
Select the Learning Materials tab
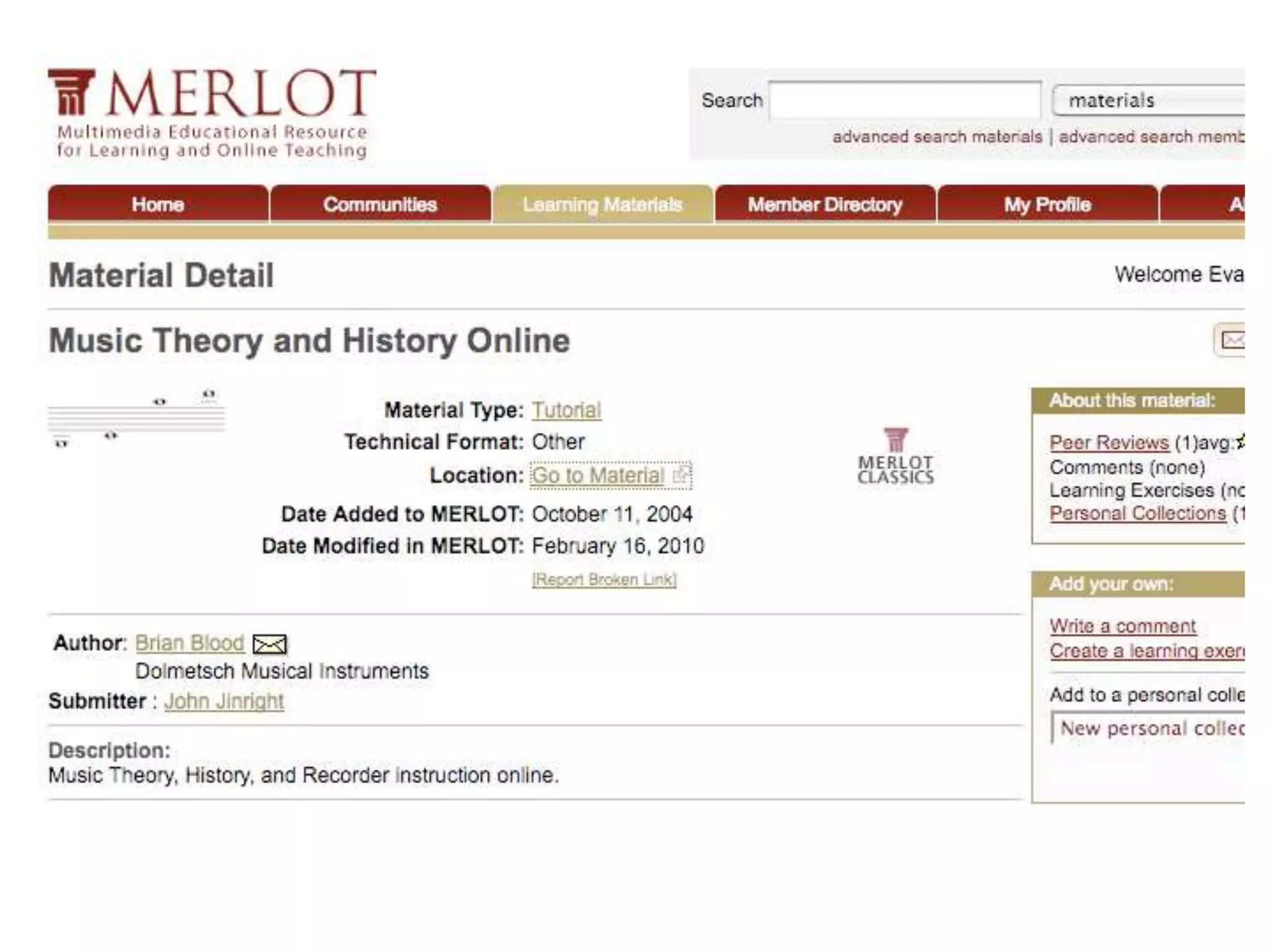[x=602, y=204]
